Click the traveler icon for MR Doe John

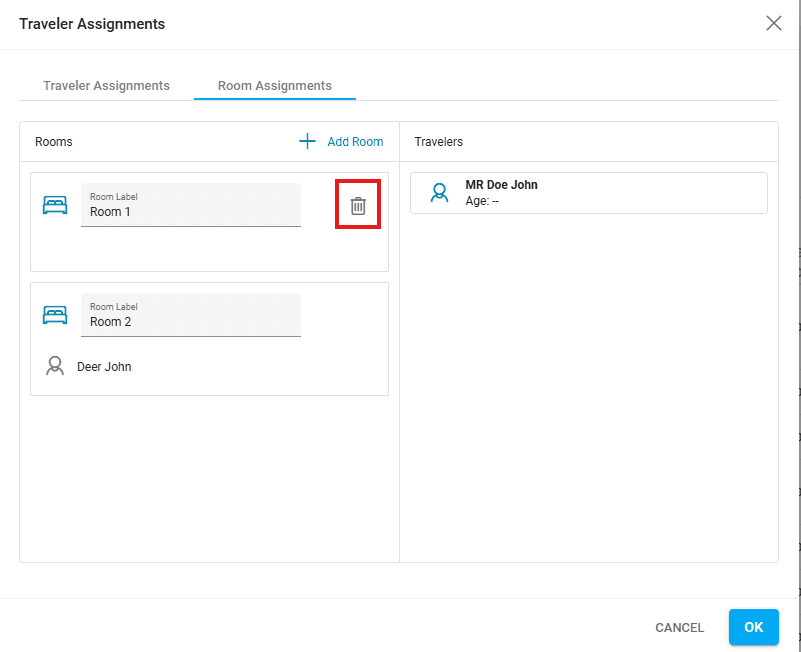point(438,193)
